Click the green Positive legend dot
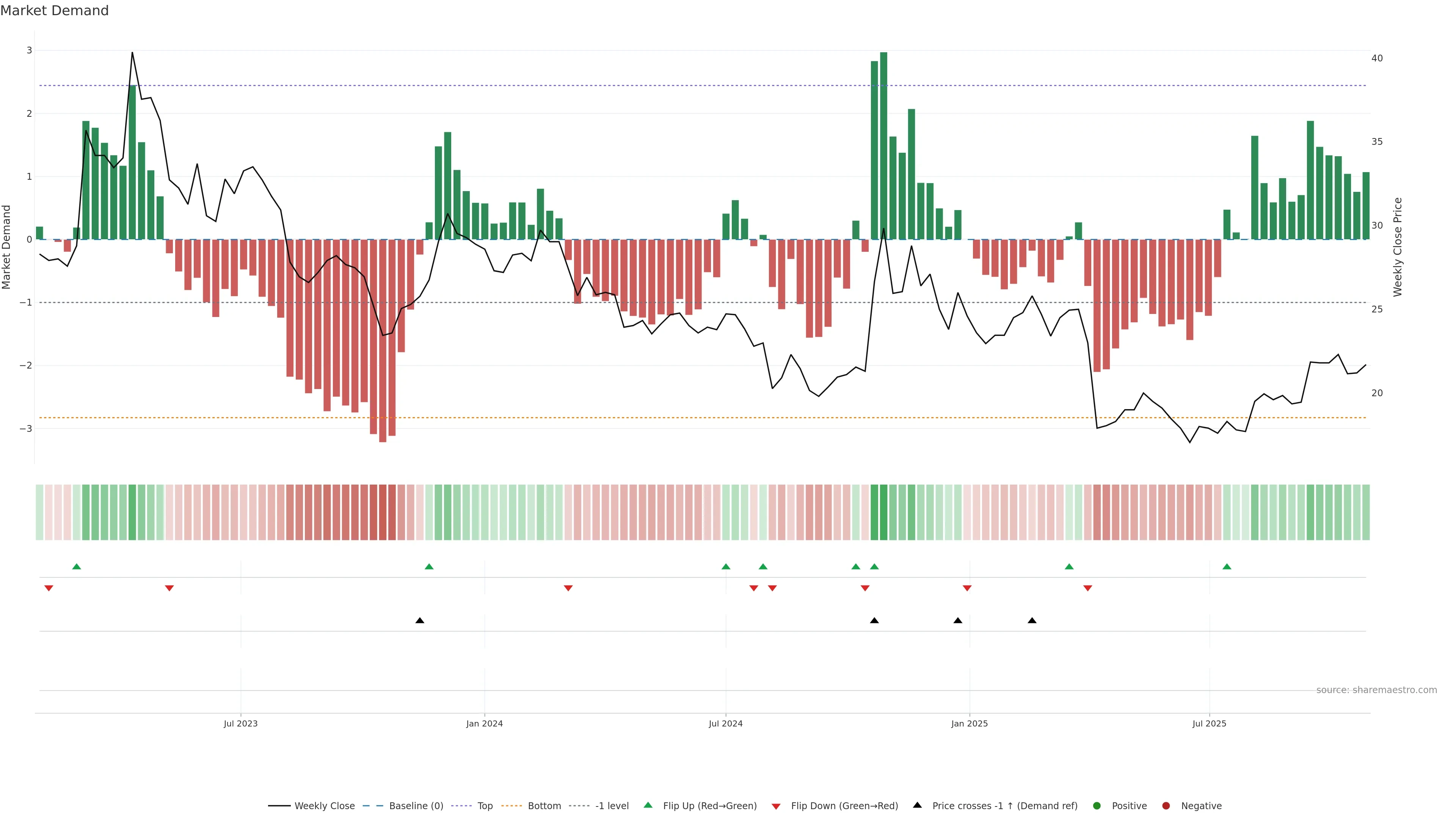The image size is (1456, 819). click(x=1097, y=805)
